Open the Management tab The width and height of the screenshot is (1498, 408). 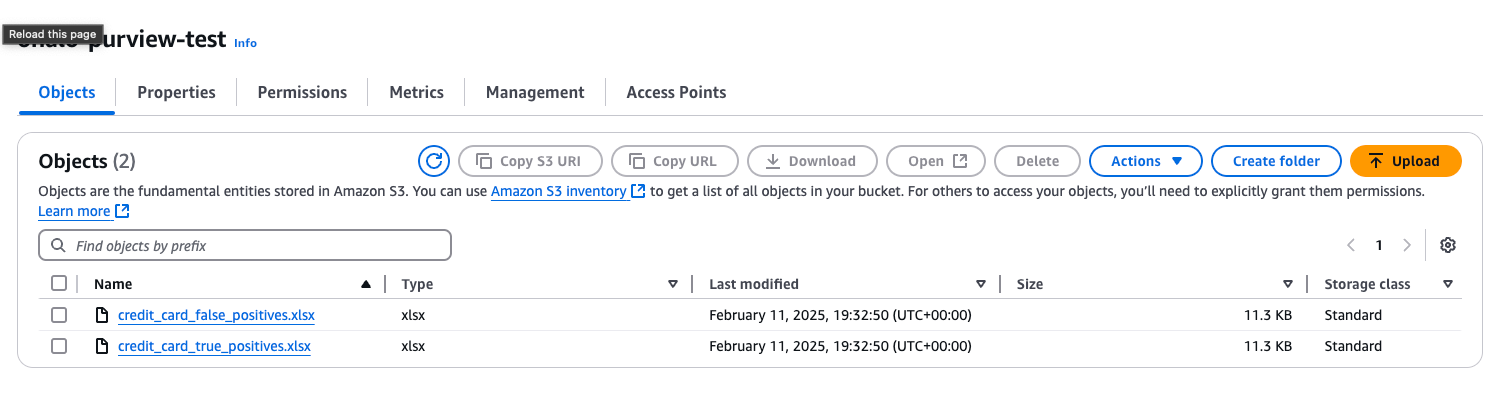point(535,92)
